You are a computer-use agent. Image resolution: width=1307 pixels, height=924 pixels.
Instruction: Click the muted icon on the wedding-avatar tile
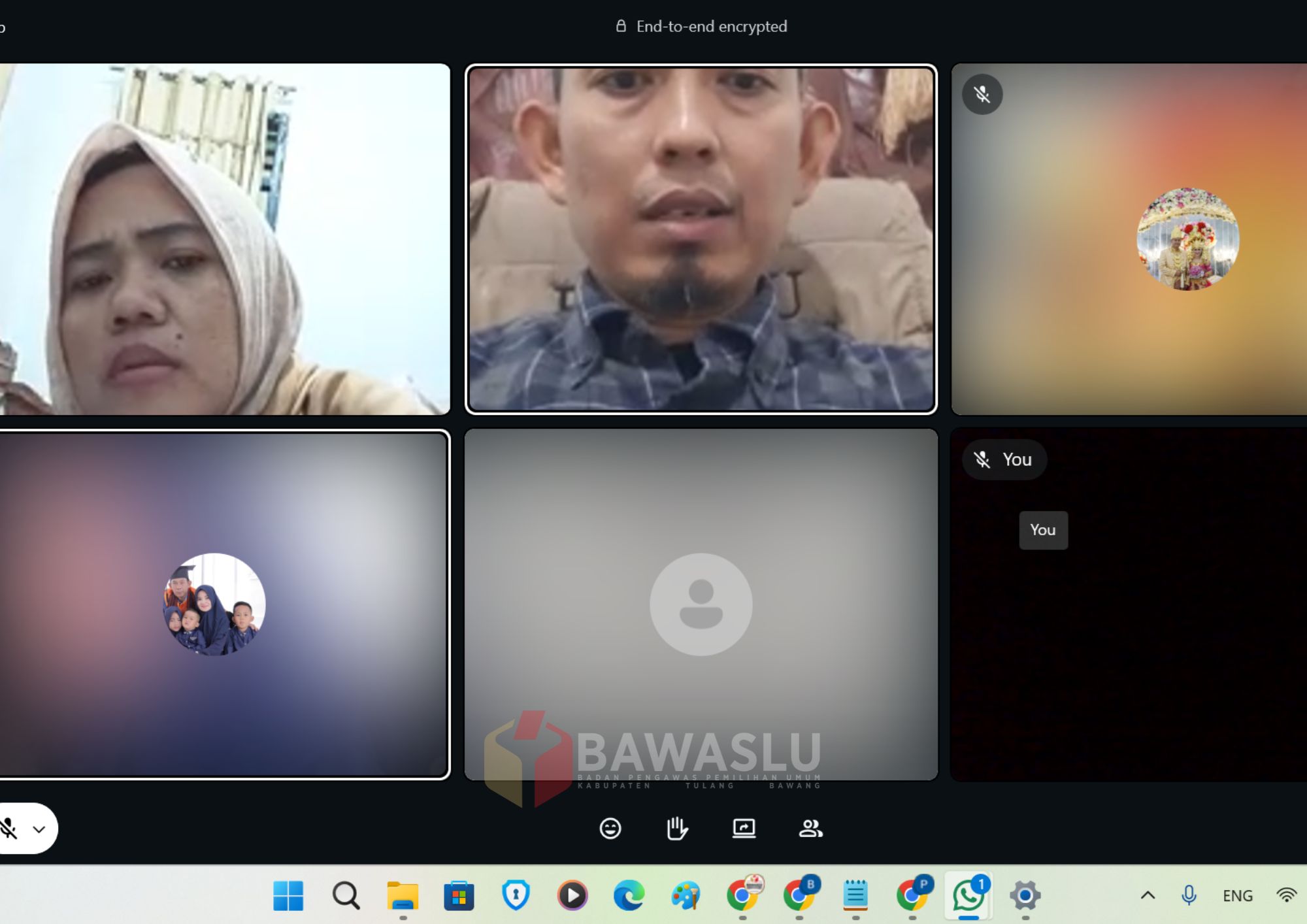click(982, 95)
